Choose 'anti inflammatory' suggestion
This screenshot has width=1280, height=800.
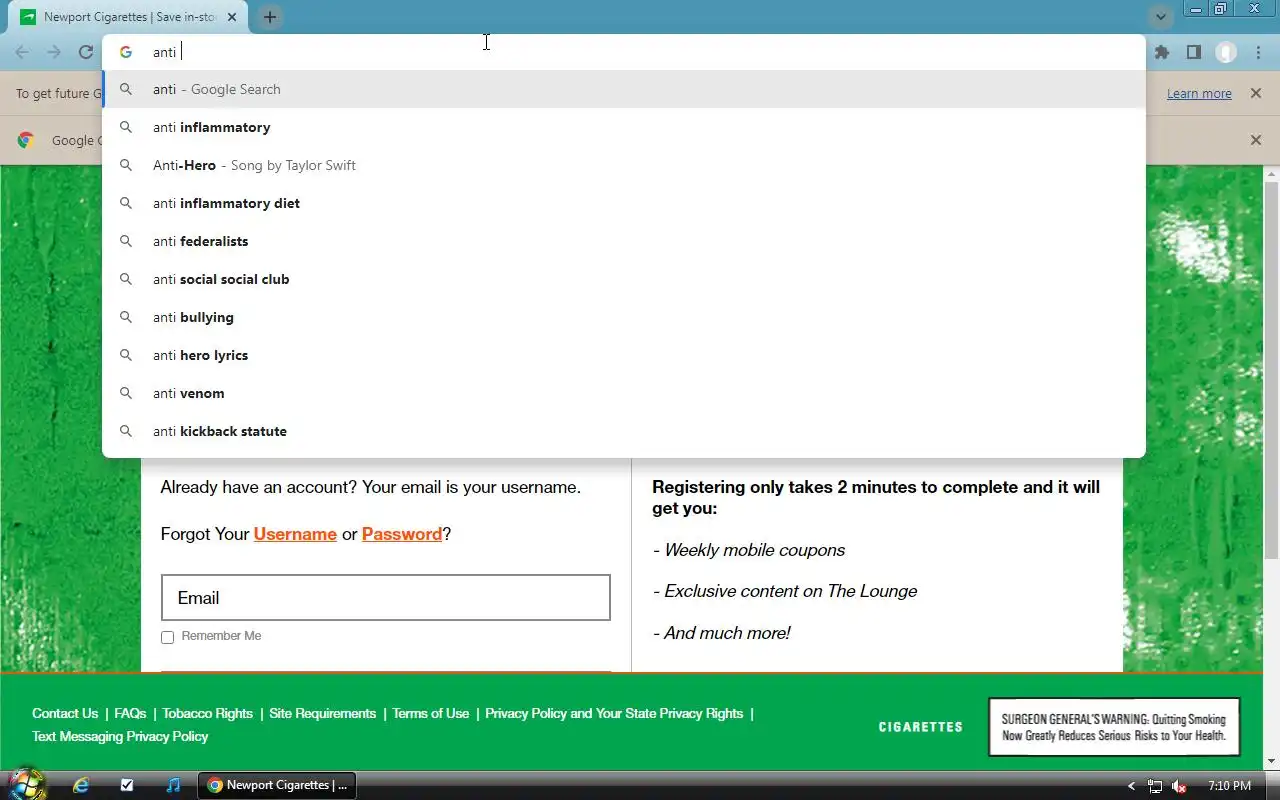point(624,127)
